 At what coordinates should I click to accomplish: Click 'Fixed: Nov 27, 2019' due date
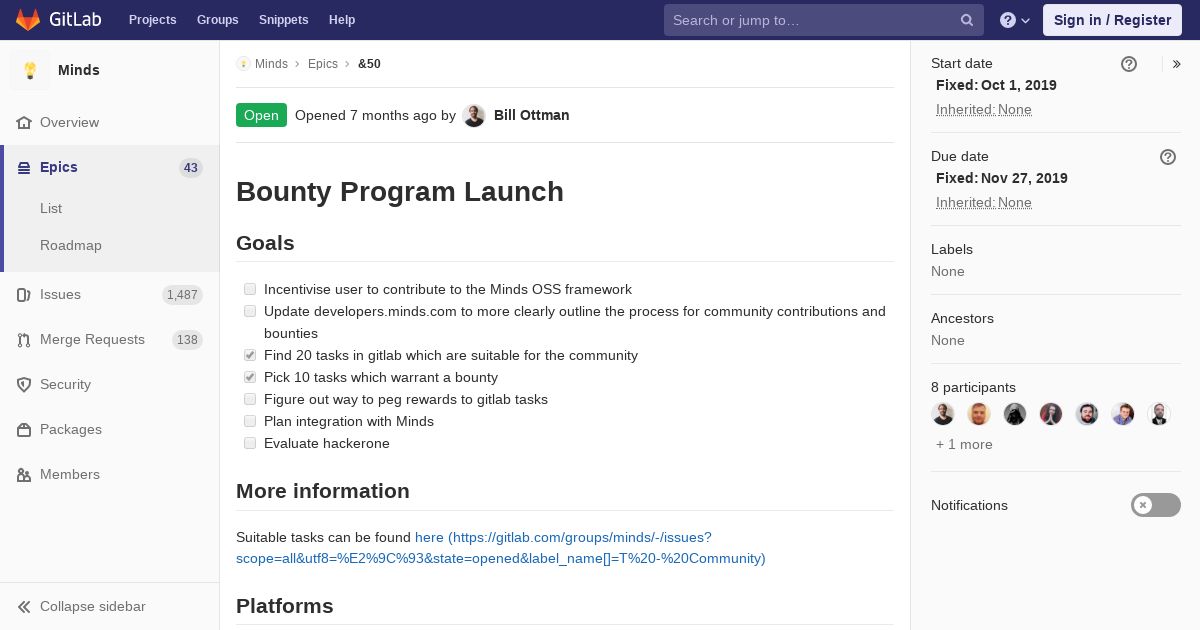coord(1002,178)
